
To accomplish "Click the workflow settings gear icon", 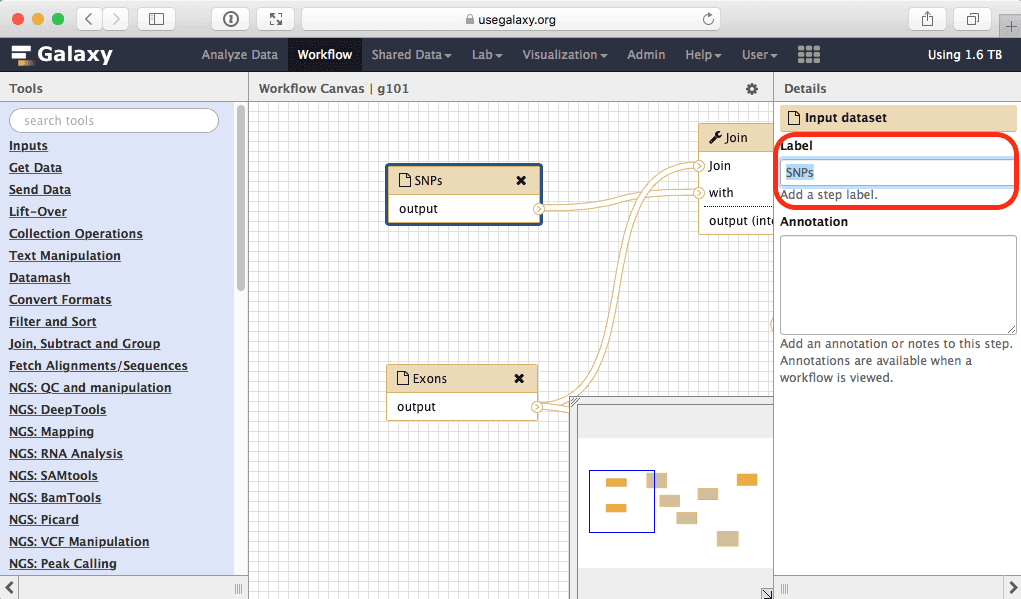I will pos(752,89).
